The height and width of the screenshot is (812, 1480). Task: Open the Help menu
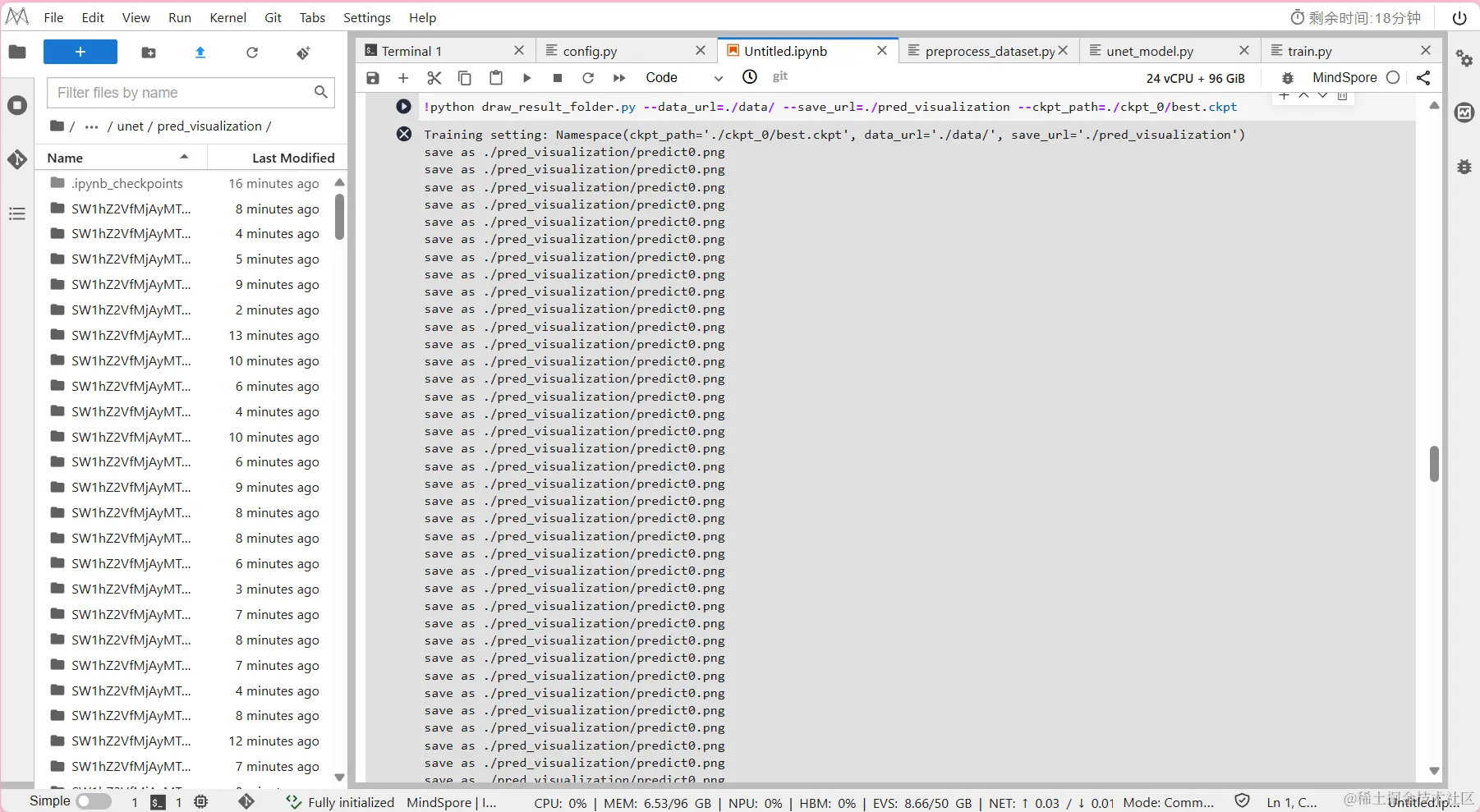coord(422,18)
